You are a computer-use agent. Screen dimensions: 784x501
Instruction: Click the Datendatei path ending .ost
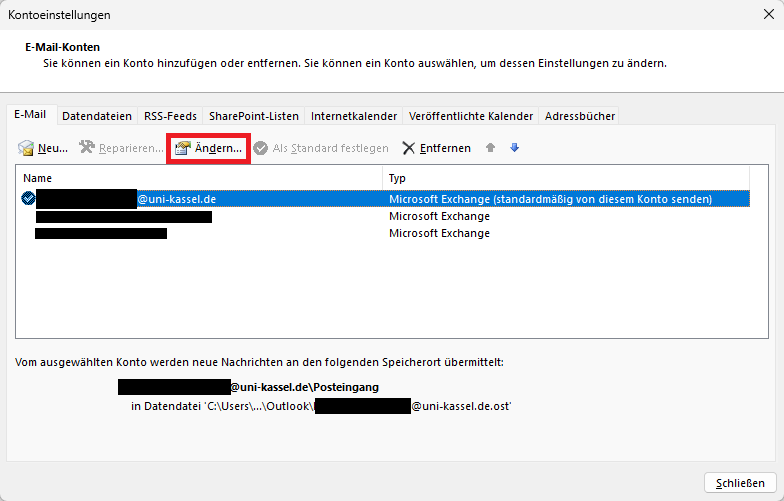321,406
